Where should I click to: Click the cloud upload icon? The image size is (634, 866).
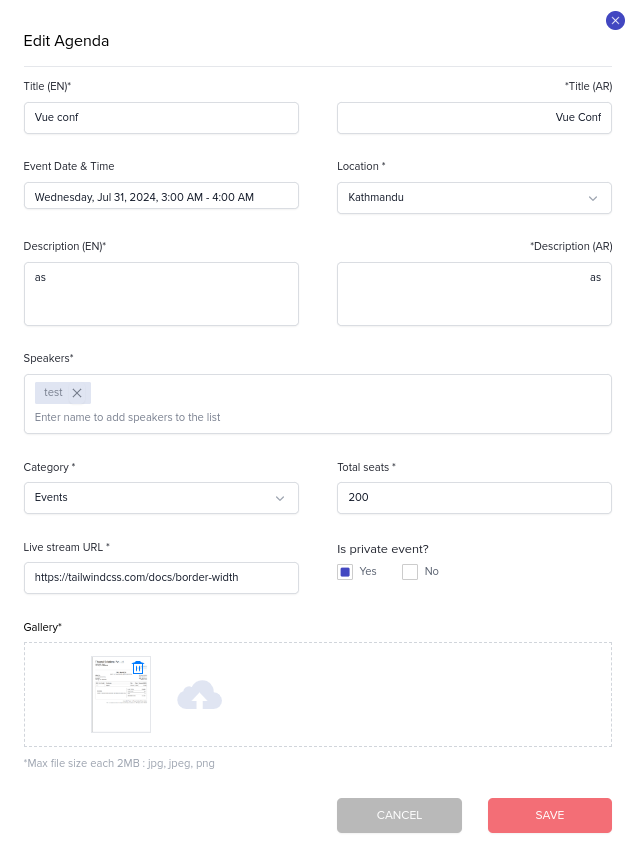pos(199,695)
